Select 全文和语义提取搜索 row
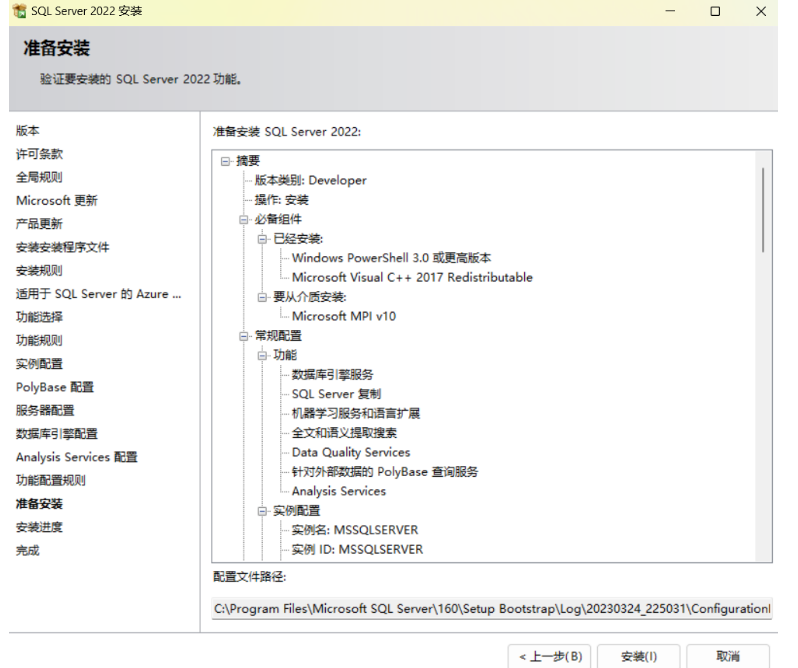The image size is (798, 668). 344,433
